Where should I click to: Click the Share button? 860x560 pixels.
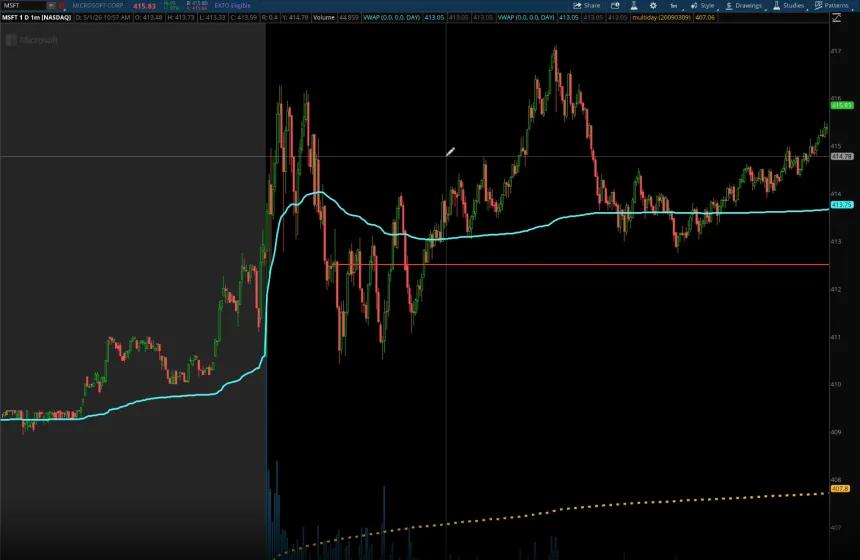587,5
